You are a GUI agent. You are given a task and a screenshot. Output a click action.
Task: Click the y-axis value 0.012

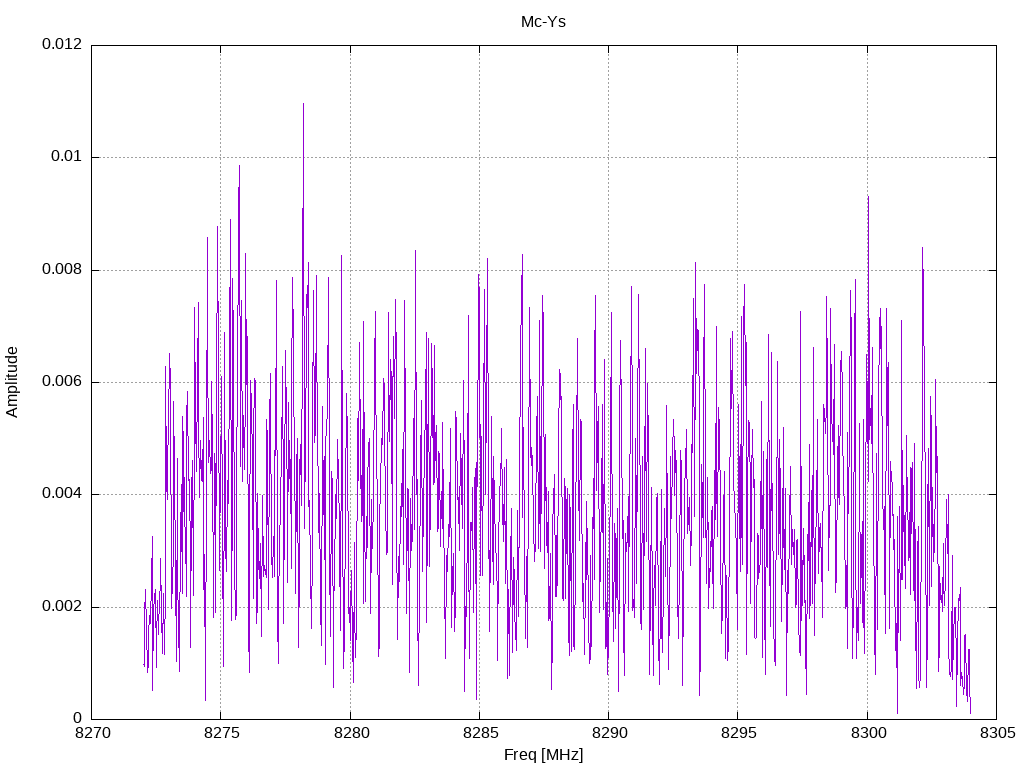[x=63, y=44]
